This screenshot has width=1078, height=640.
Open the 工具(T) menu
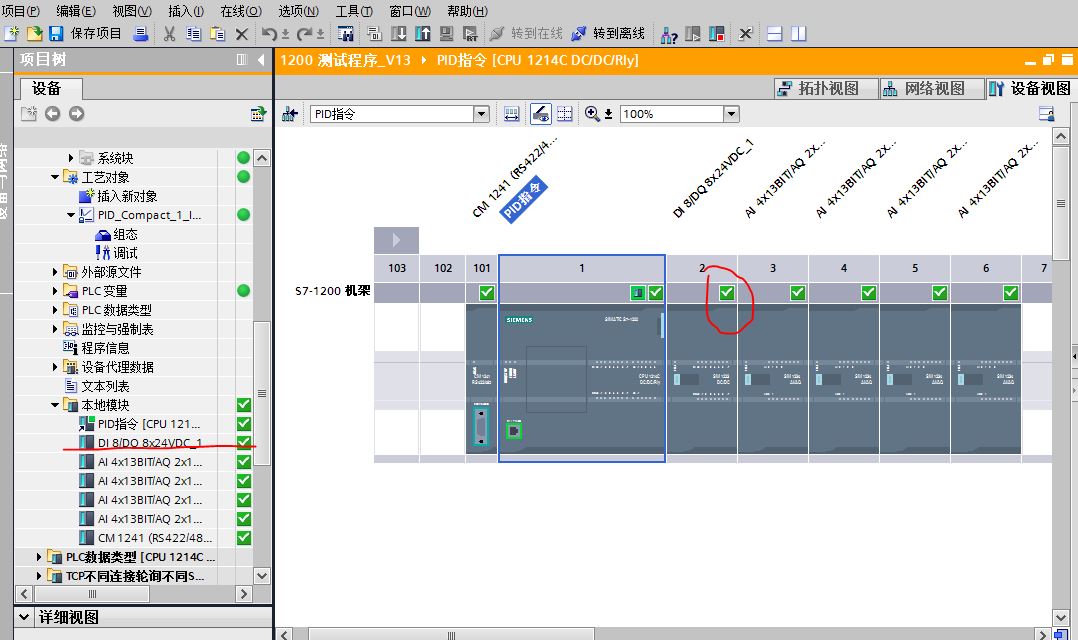point(353,11)
